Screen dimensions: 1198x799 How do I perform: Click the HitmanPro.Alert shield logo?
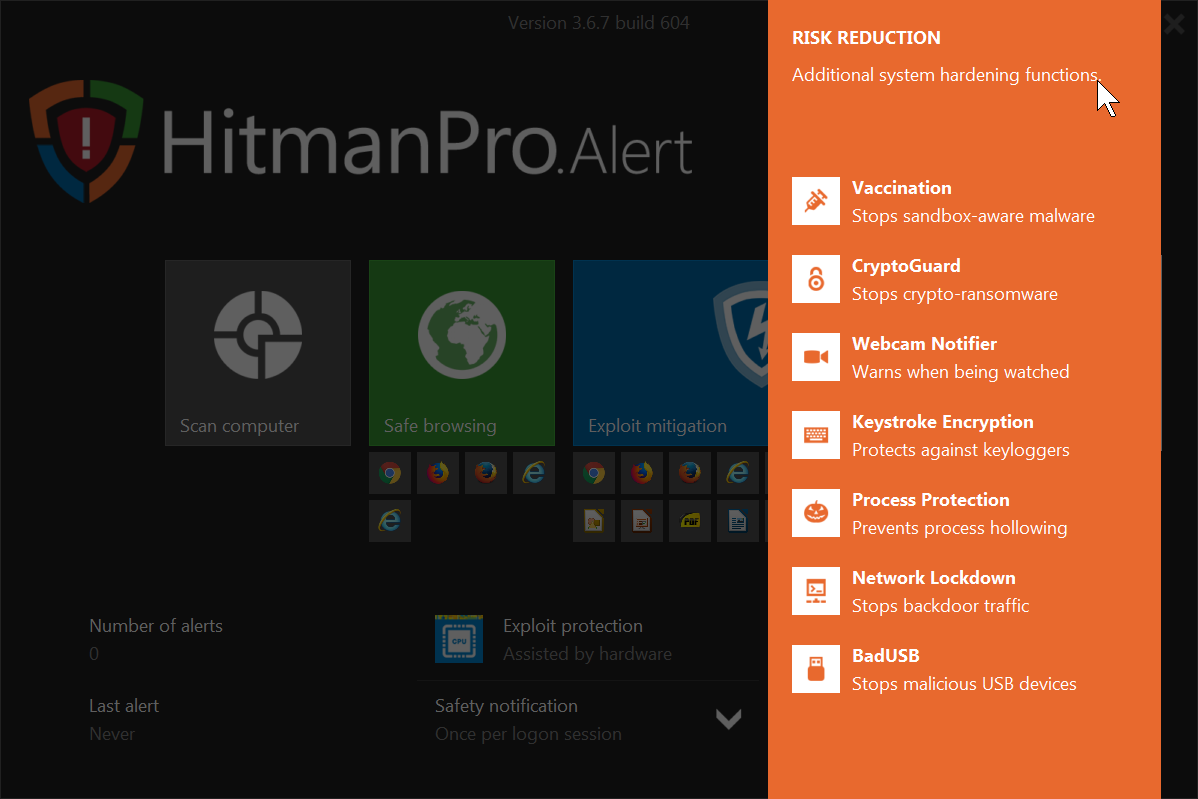(x=86, y=141)
